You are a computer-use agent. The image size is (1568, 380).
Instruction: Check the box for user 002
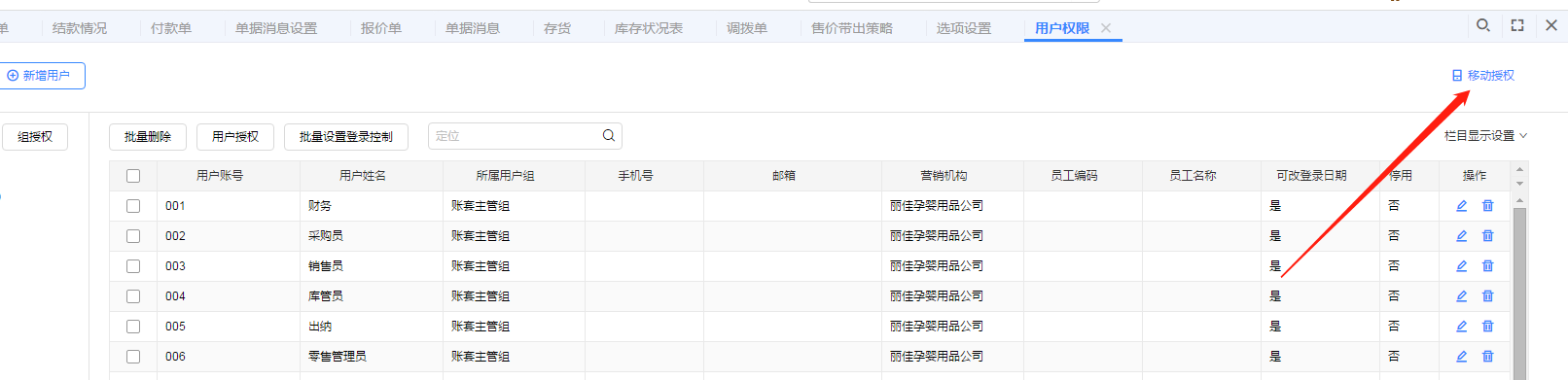pos(133,236)
